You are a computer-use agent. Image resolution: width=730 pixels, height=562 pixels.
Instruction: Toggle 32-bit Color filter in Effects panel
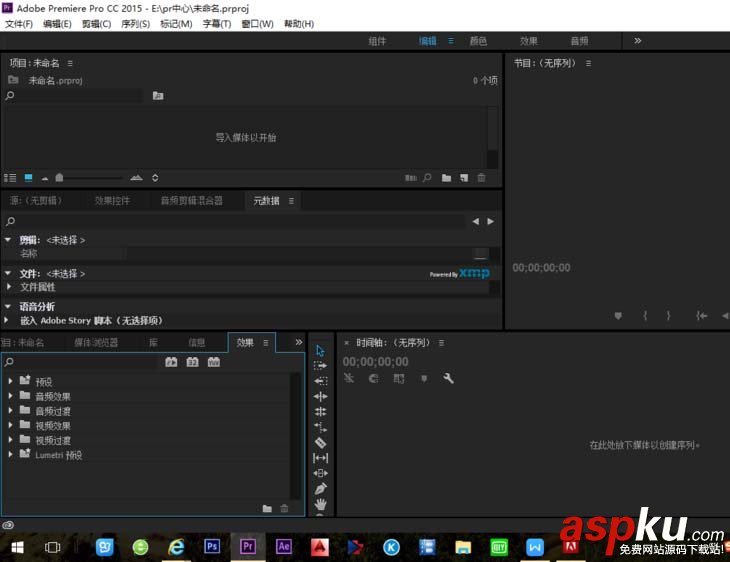tap(192, 362)
